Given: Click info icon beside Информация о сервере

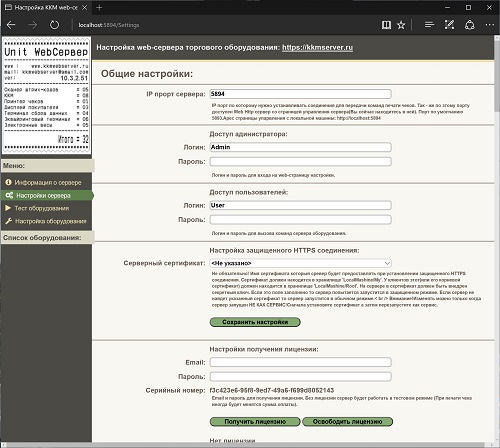Looking at the screenshot, I should (x=8, y=182).
